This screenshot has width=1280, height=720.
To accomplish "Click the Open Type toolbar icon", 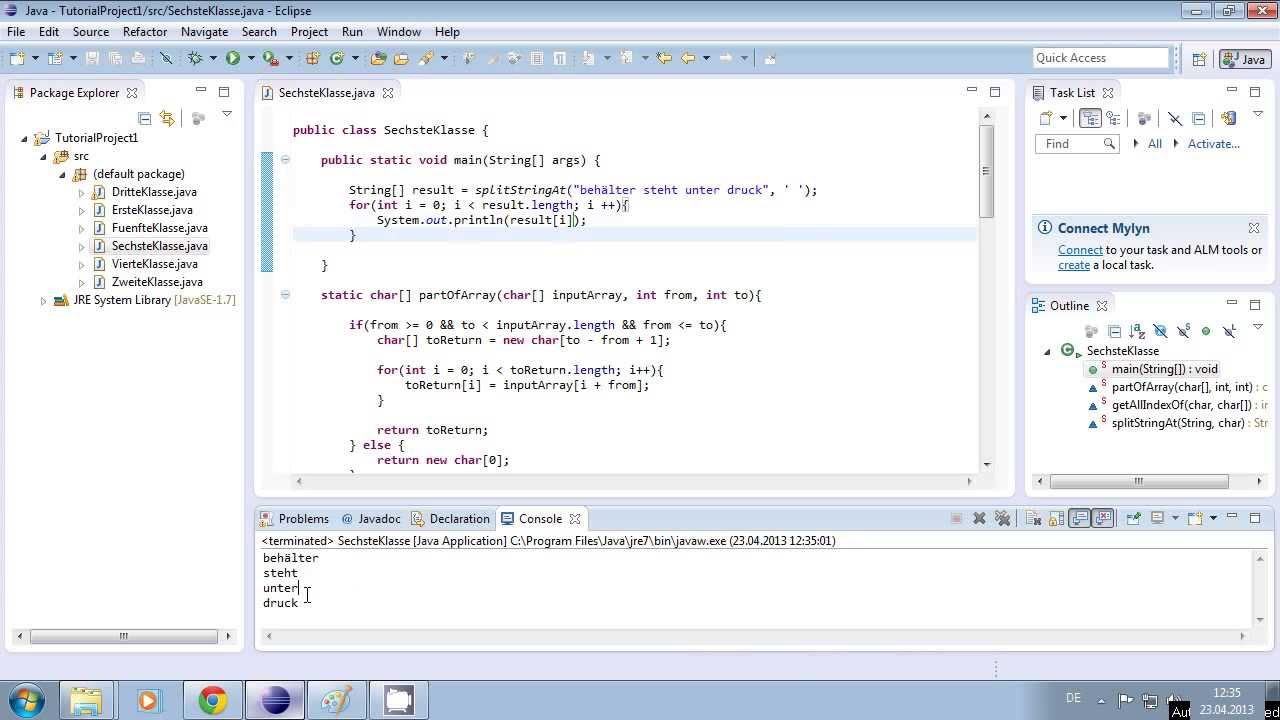I will click(378, 58).
